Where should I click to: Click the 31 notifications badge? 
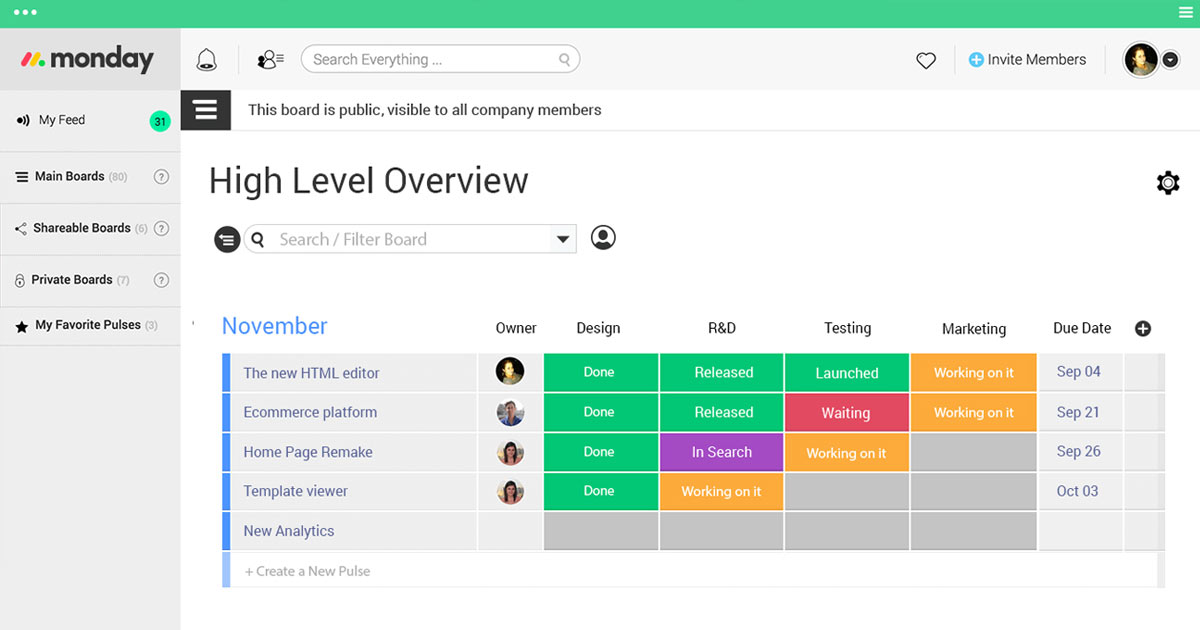(160, 121)
